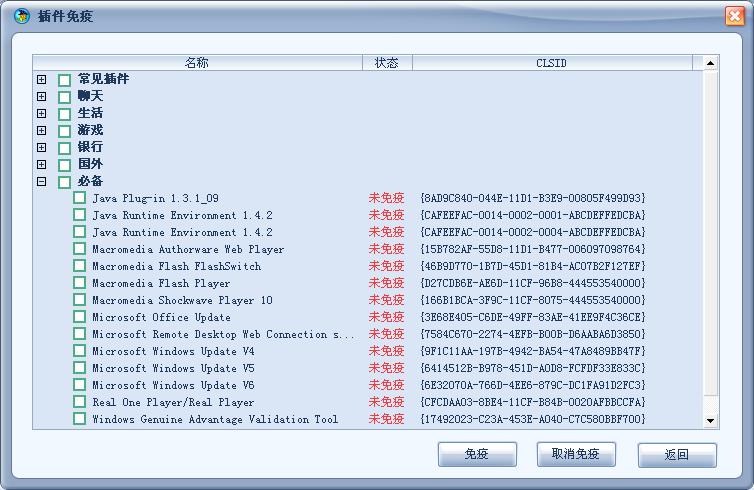Click CLSID {6E32070A-766D-4EE6-879C-DC1FA91D2FC3}
This screenshot has height=490, width=754.
tap(532, 385)
